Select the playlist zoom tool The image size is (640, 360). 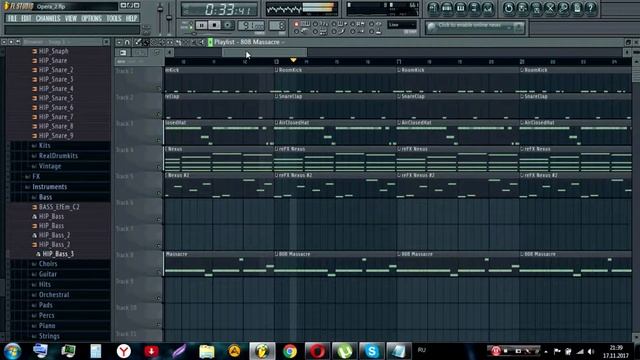pyautogui.click(x=194, y=42)
